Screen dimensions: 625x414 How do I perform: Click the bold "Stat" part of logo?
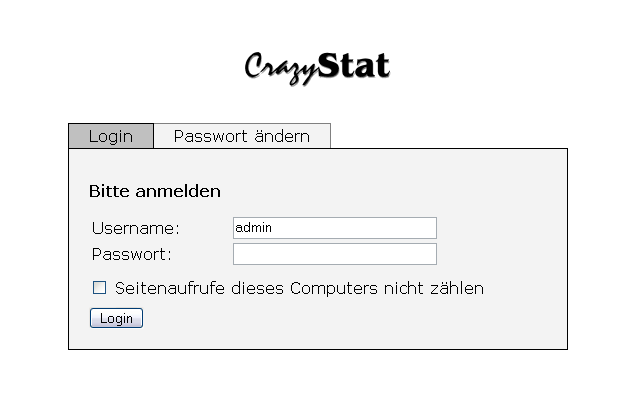click(354, 65)
